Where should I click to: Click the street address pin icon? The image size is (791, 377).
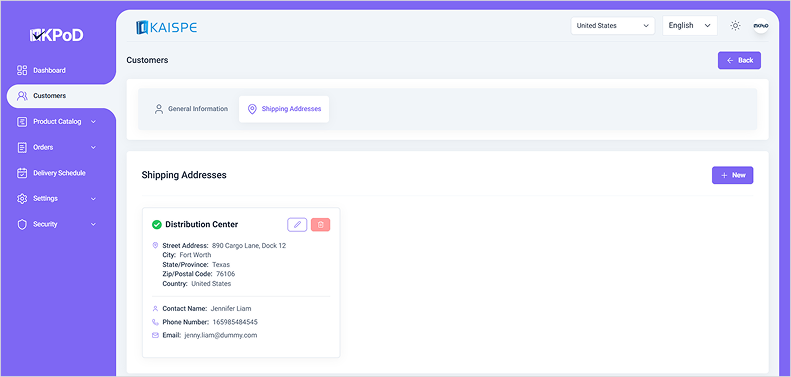[155, 245]
